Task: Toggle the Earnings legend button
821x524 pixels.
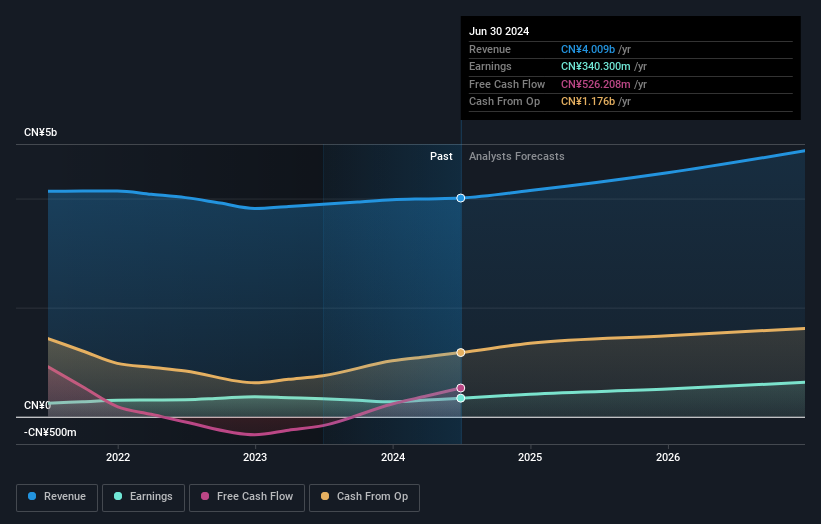Action: [143, 497]
